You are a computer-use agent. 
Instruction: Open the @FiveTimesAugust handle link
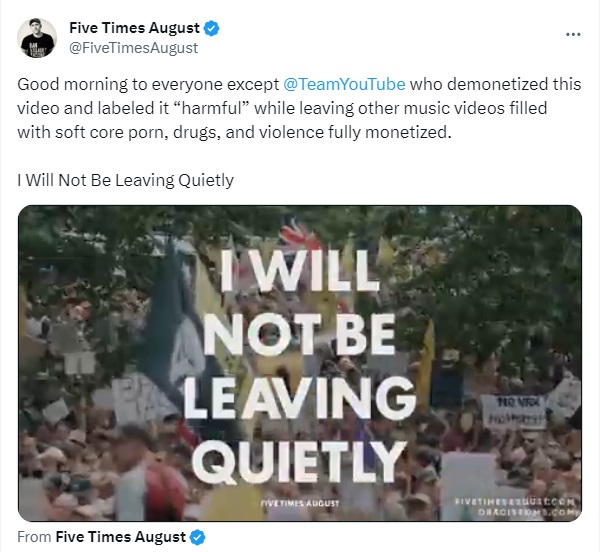coord(133,48)
